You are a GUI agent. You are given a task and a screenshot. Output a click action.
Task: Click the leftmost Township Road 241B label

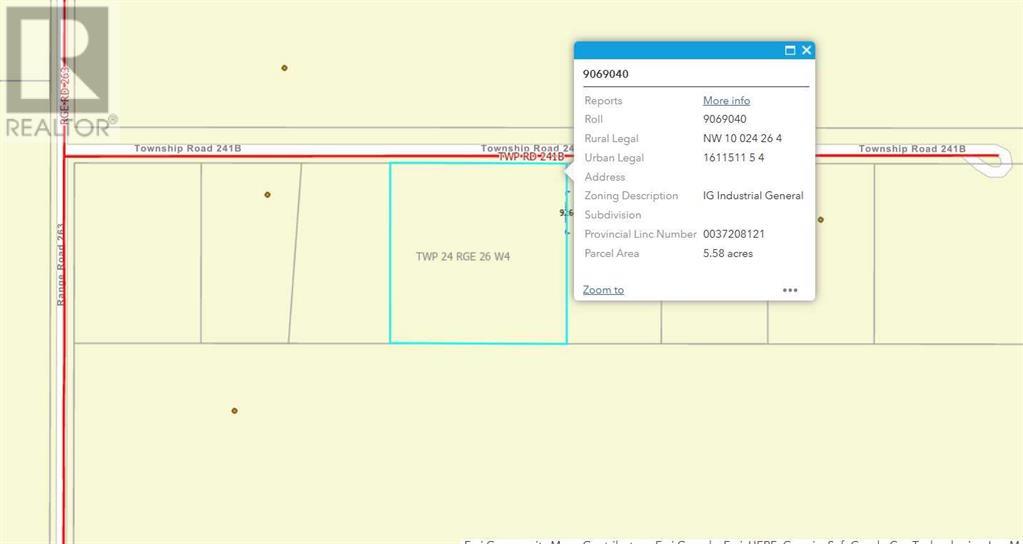pyautogui.click(x=188, y=149)
